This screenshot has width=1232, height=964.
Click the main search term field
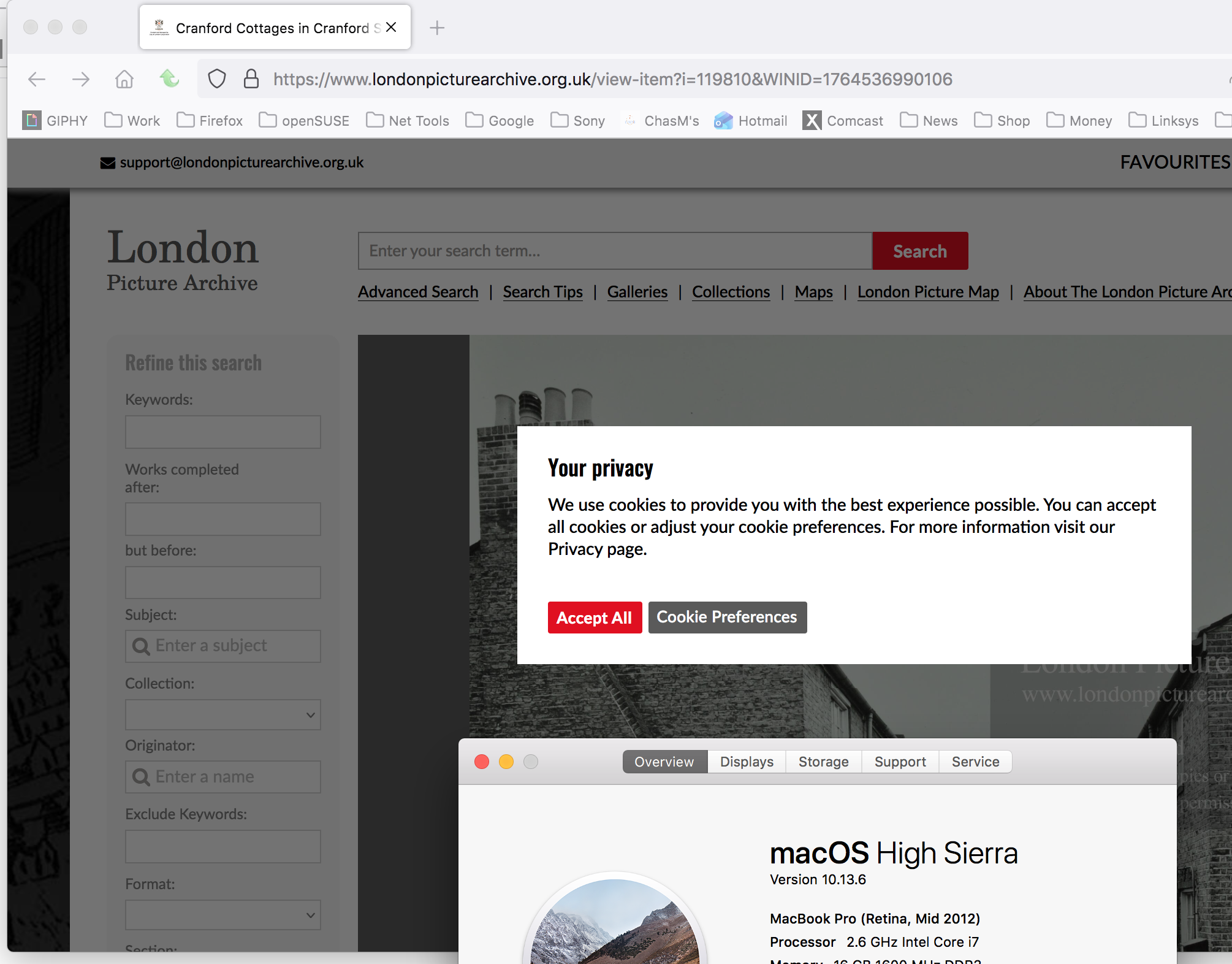click(x=615, y=251)
